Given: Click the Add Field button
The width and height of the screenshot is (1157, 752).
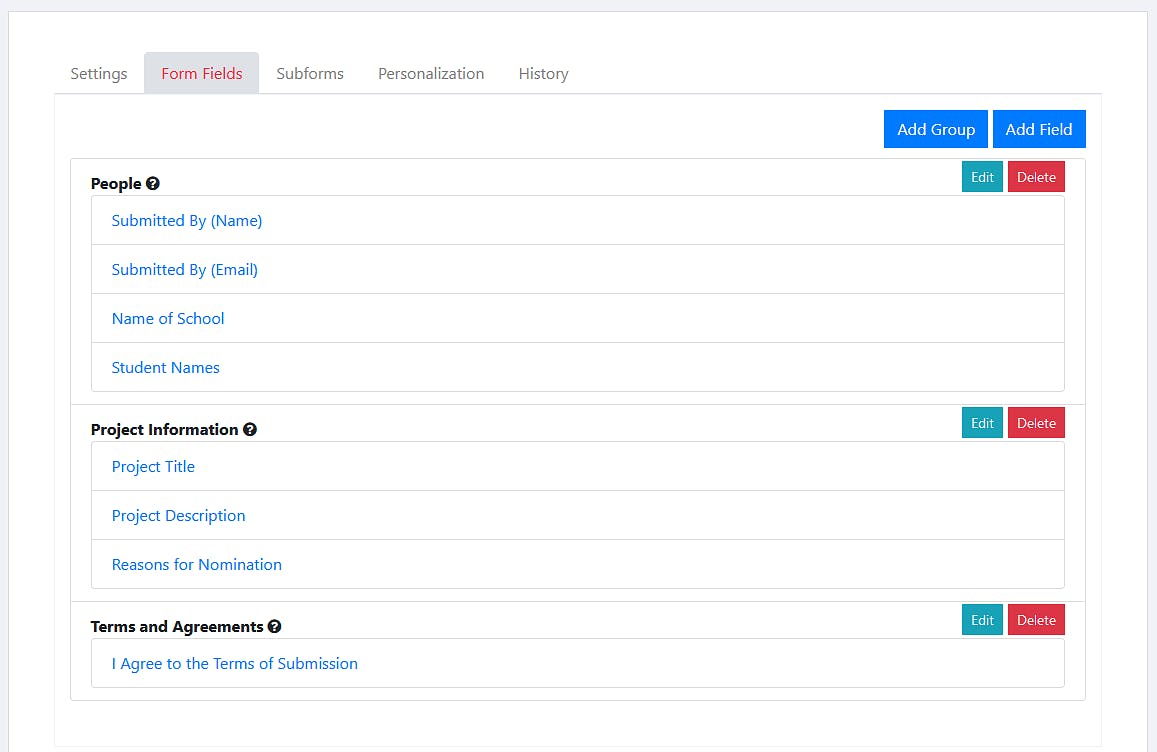Looking at the screenshot, I should 1038,129.
